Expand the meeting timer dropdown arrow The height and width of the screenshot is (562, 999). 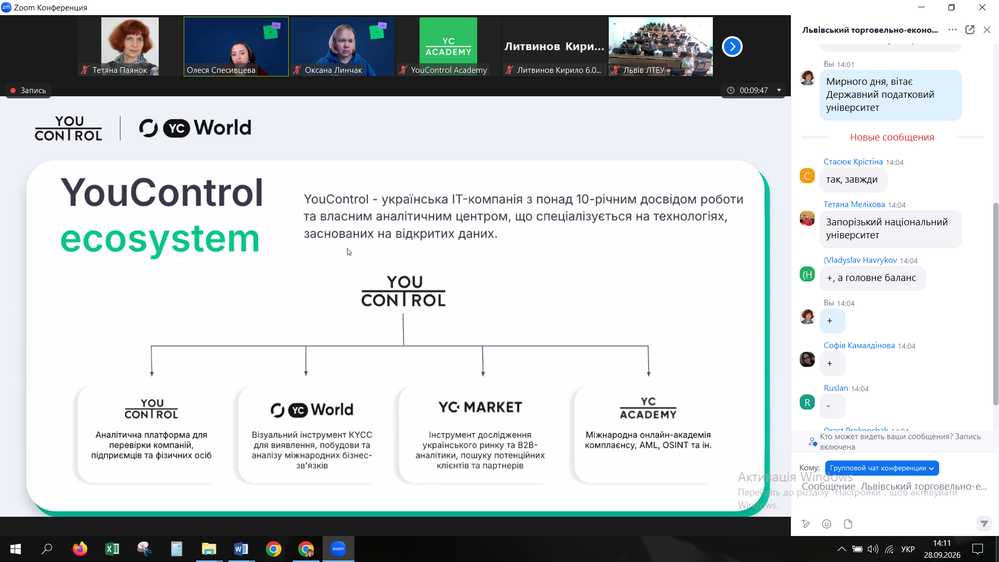tap(779, 90)
